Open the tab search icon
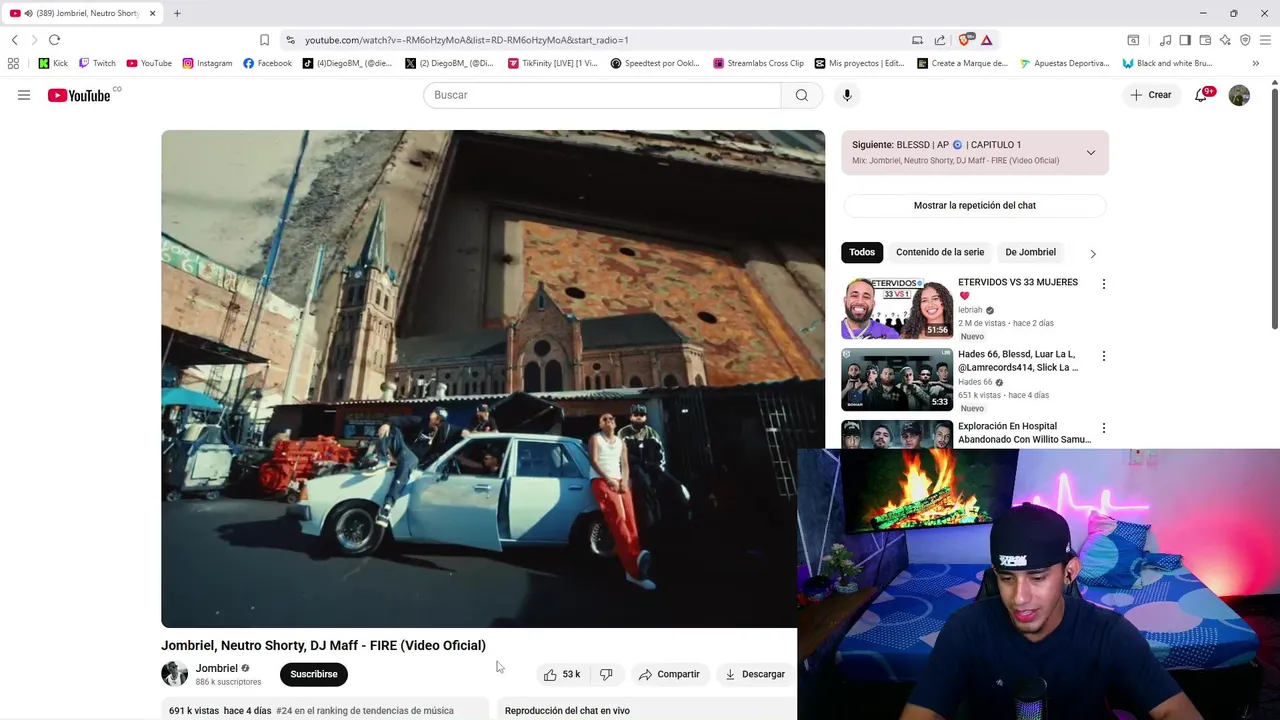 1133,40
